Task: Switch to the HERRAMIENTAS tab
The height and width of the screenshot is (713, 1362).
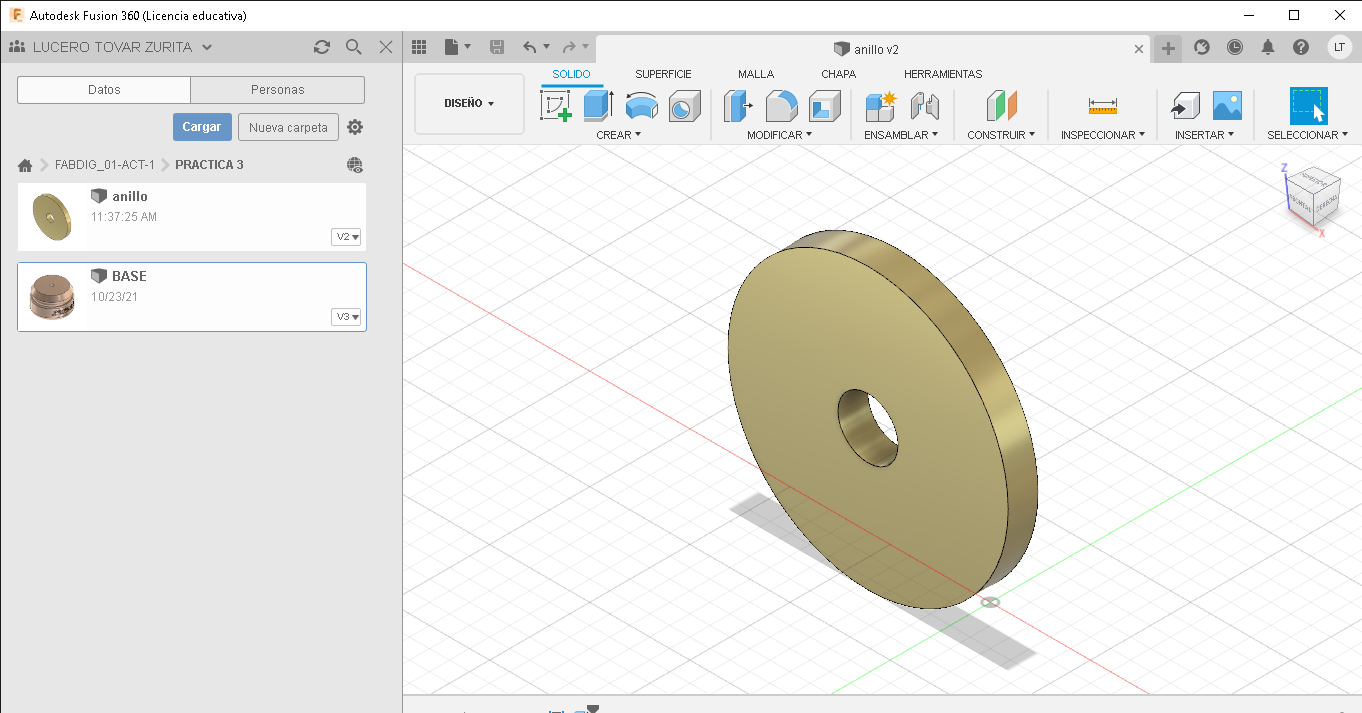Action: [x=943, y=74]
